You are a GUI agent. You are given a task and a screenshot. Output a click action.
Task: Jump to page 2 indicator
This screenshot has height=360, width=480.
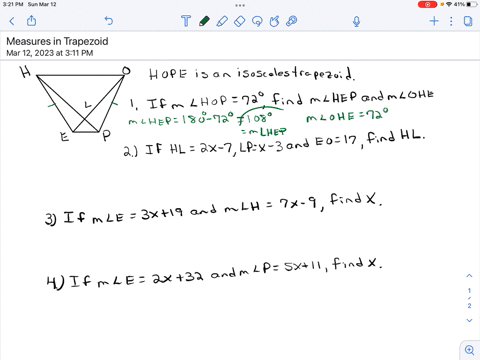469,306
